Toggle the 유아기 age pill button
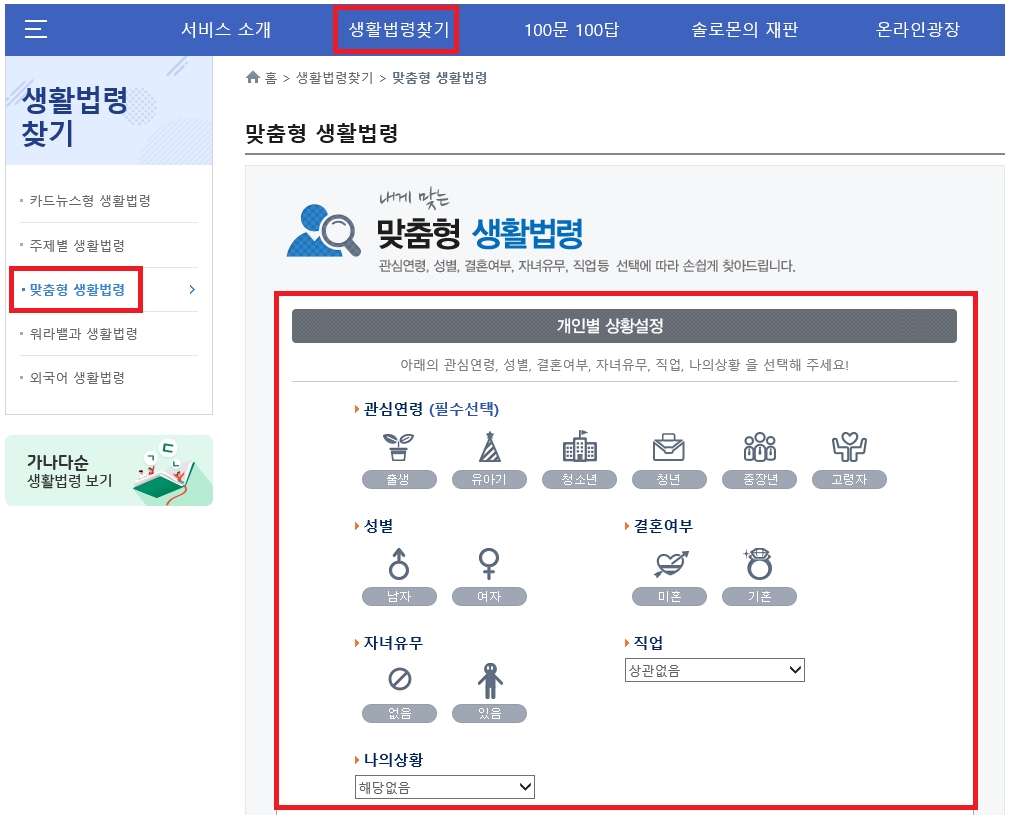The width and height of the screenshot is (1016, 815). [x=489, y=479]
